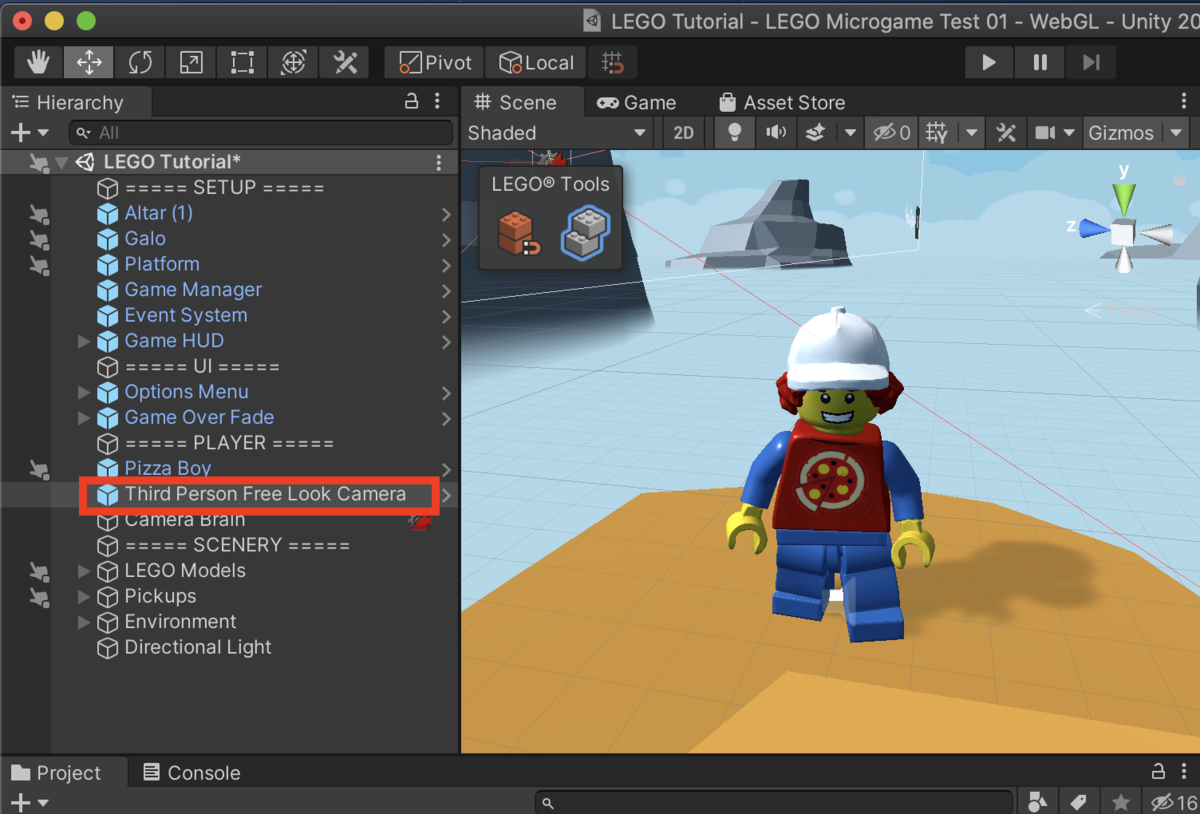Toggle grid snapping button
This screenshot has width=1200, height=814.
click(613, 63)
